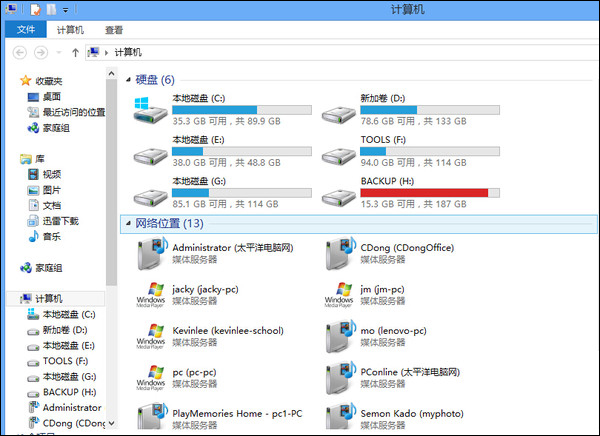Click the address bar path field
Screen dimensions: 600x436
pyautogui.click(x=342, y=52)
